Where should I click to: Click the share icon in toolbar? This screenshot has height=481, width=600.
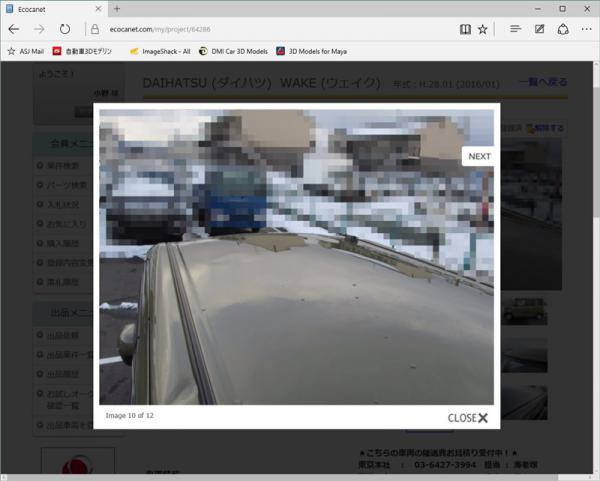563,29
